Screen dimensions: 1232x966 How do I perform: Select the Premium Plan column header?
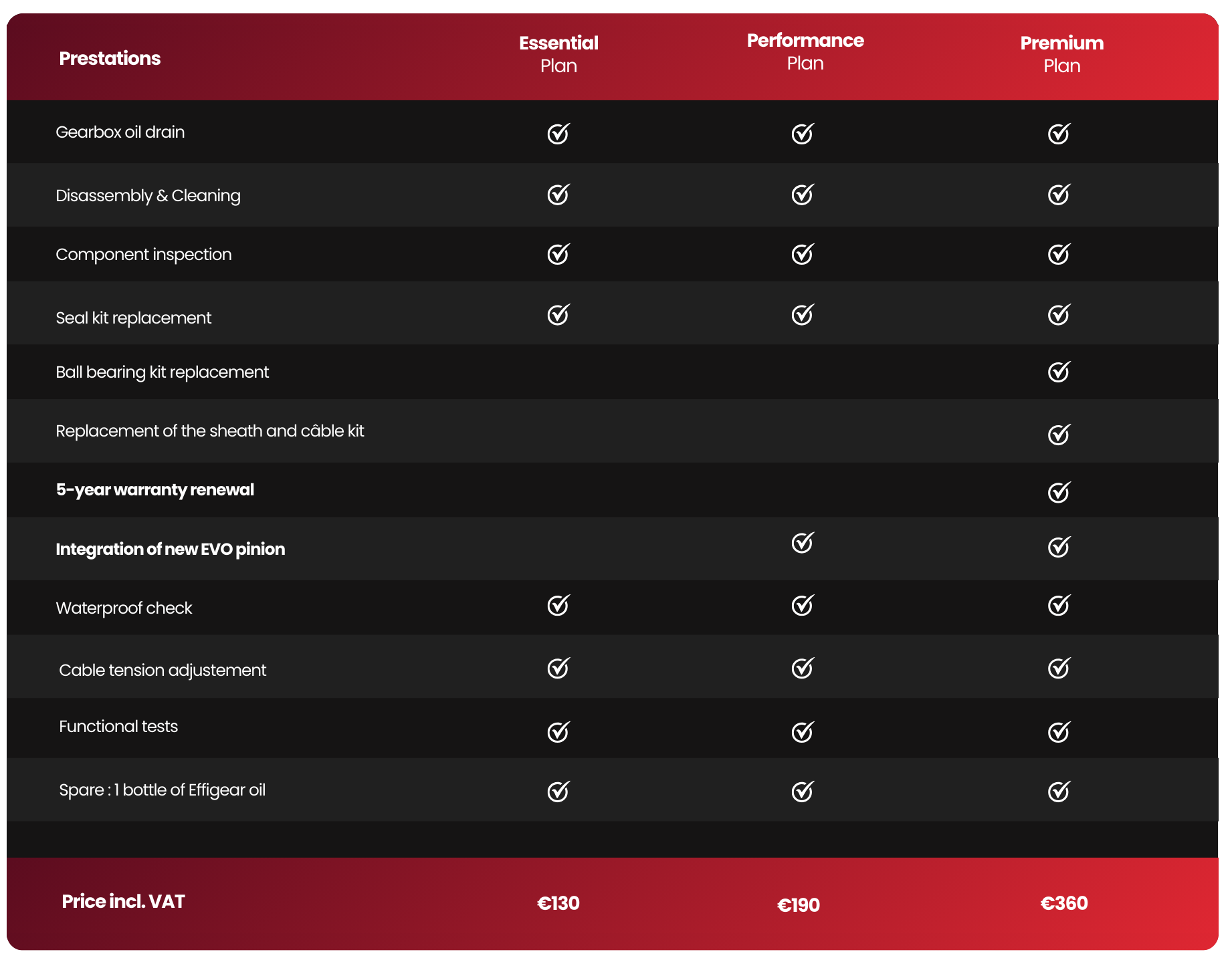pos(1061,54)
